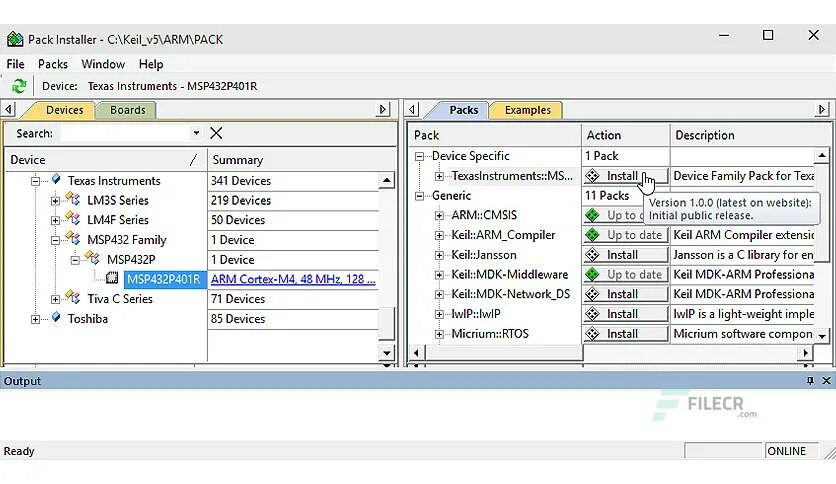Screen dimensions: 836x484
Task: Click the Tiva C Series family icon
Action: (x=73, y=298)
